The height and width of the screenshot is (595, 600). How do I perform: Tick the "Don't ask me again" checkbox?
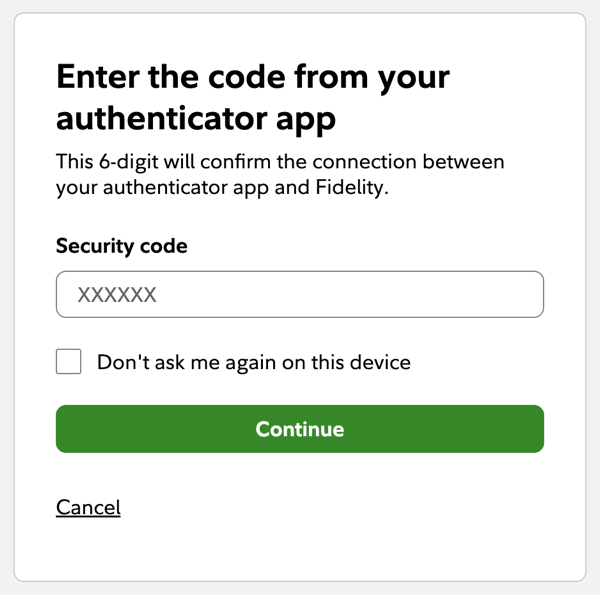[69, 362]
